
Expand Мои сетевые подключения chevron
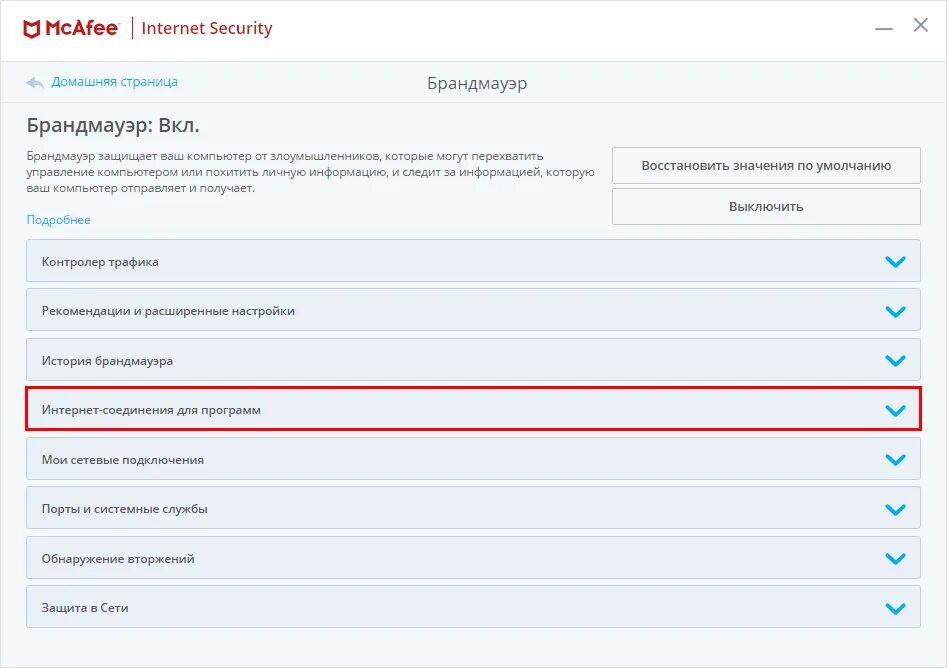pos(895,460)
